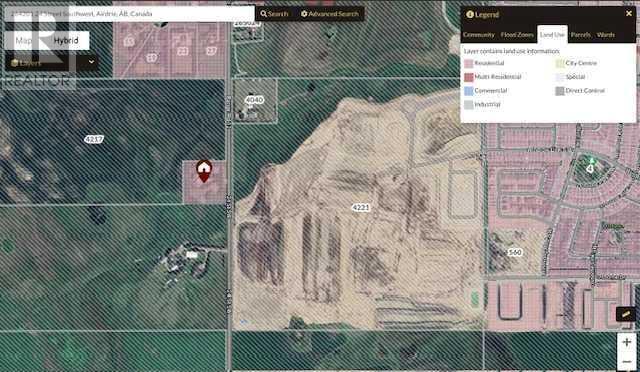Open the yellow ruler measure tool

(625, 314)
